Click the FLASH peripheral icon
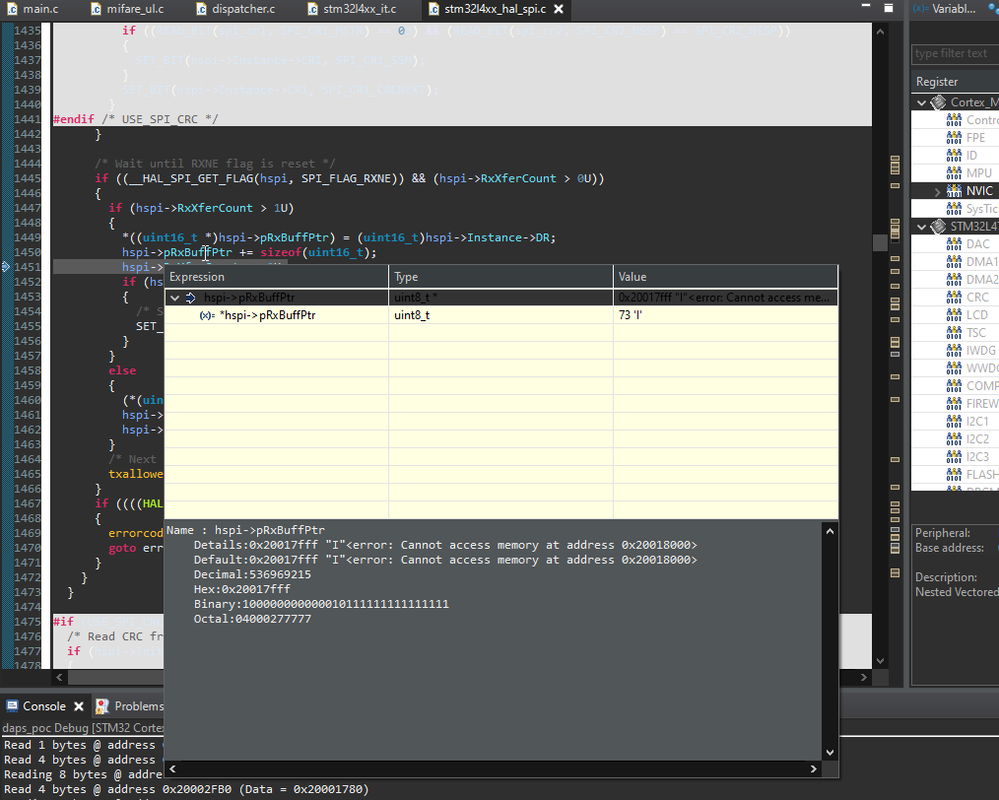 point(954,475)
